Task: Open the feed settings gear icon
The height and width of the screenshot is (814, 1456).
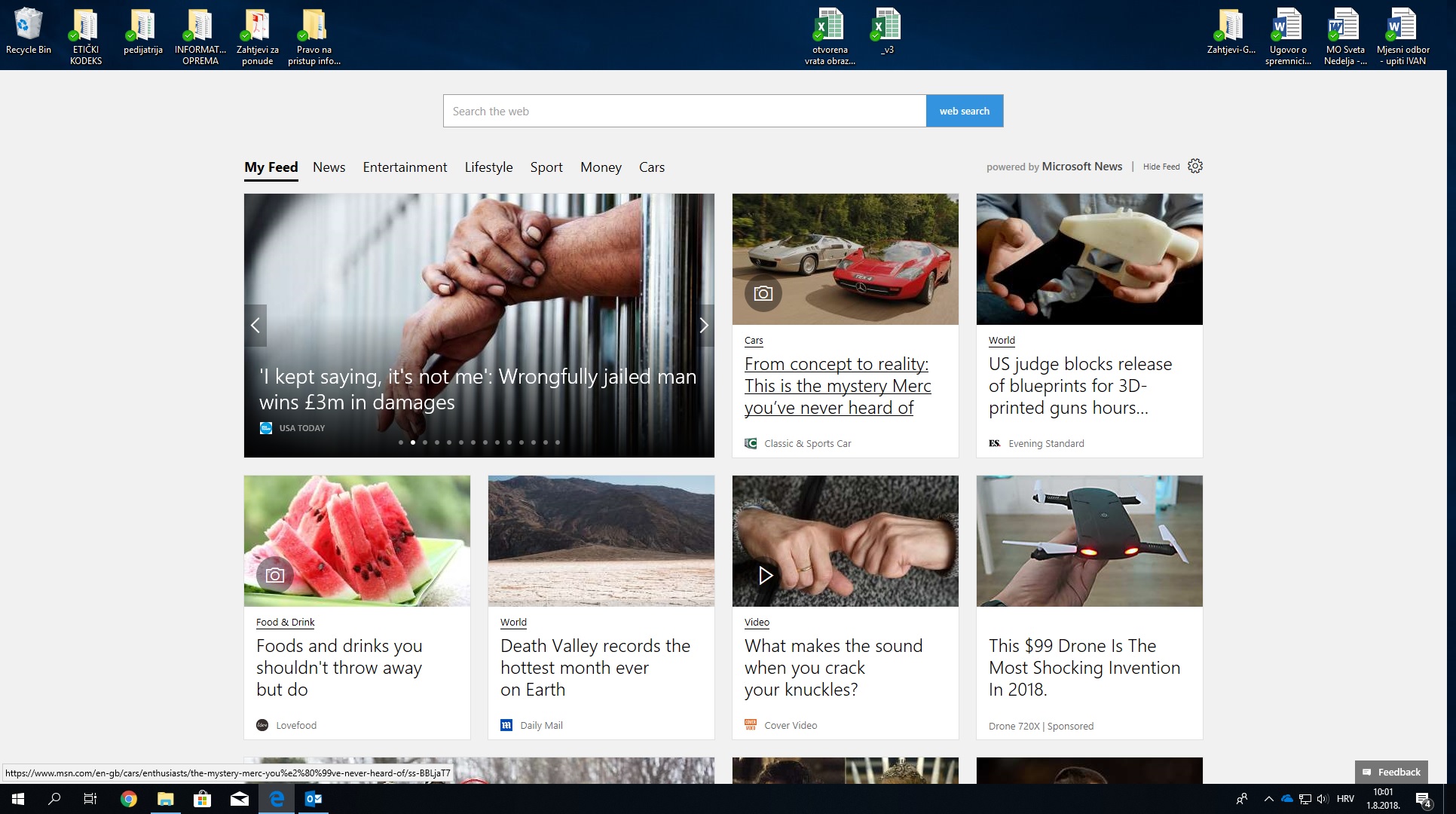Action: [x=1194, y=166]
